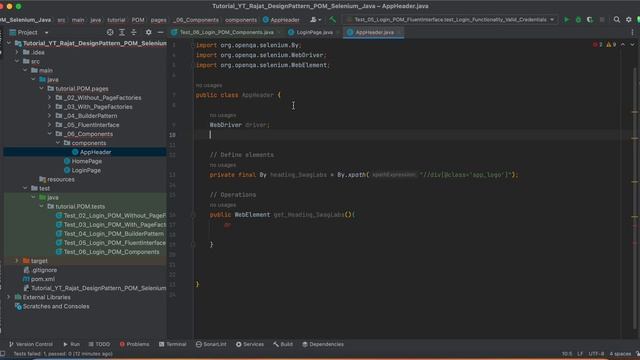Open IDE settings gear in top toolbar
This screenshot has height=360, width=640.
tap(629, 20)
